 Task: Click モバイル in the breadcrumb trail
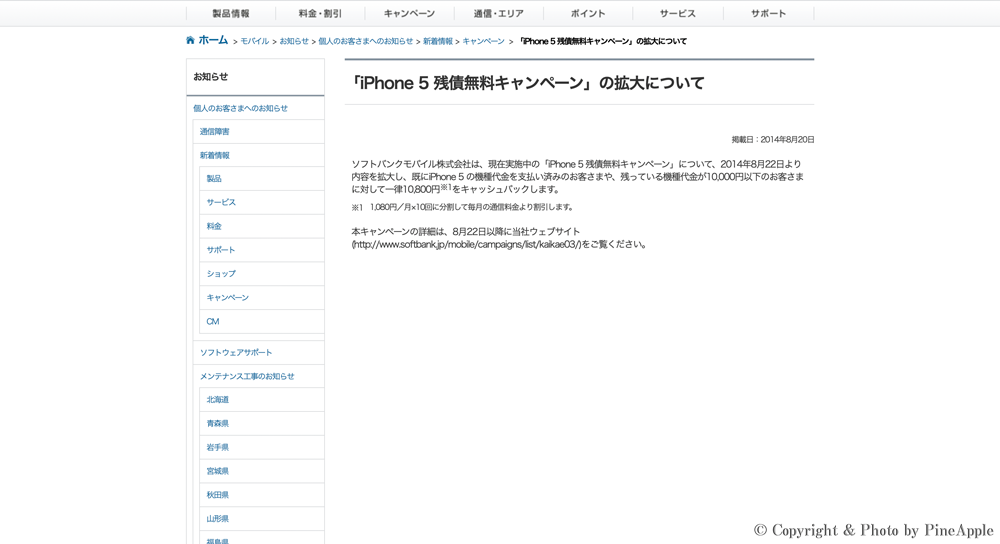254,42
